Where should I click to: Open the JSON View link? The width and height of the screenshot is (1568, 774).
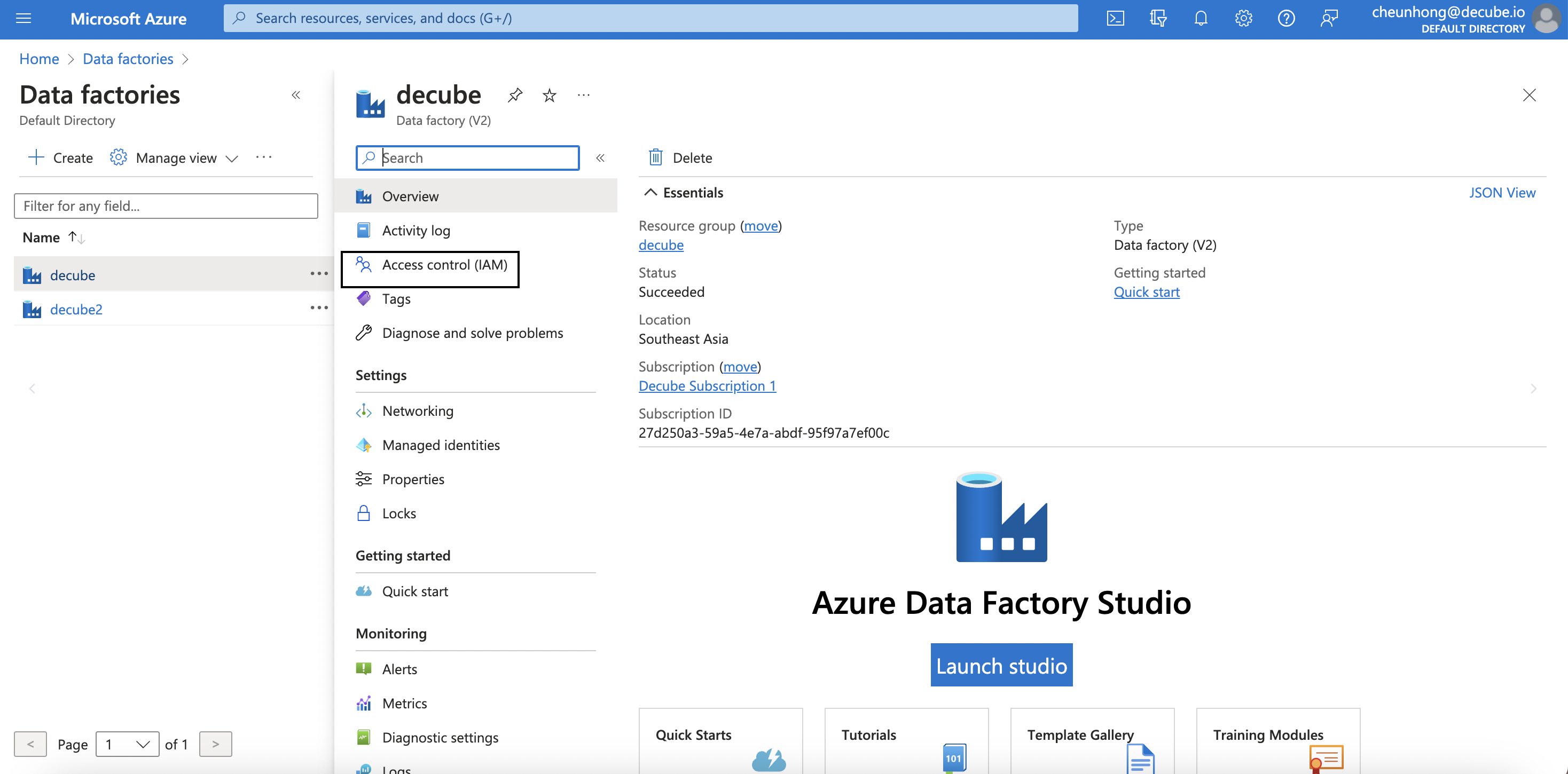pyautogui.click(x=1502, y=192)
